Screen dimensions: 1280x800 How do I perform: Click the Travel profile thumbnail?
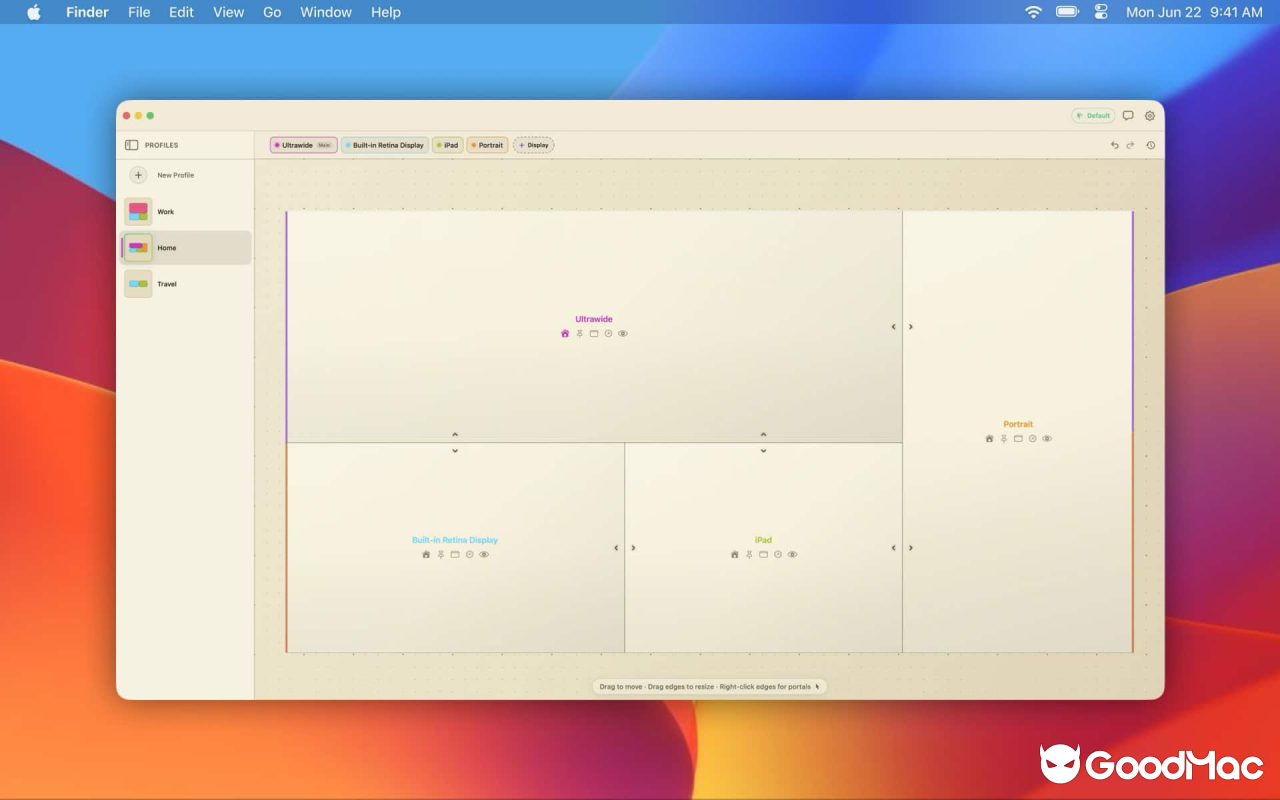point(138,284)
